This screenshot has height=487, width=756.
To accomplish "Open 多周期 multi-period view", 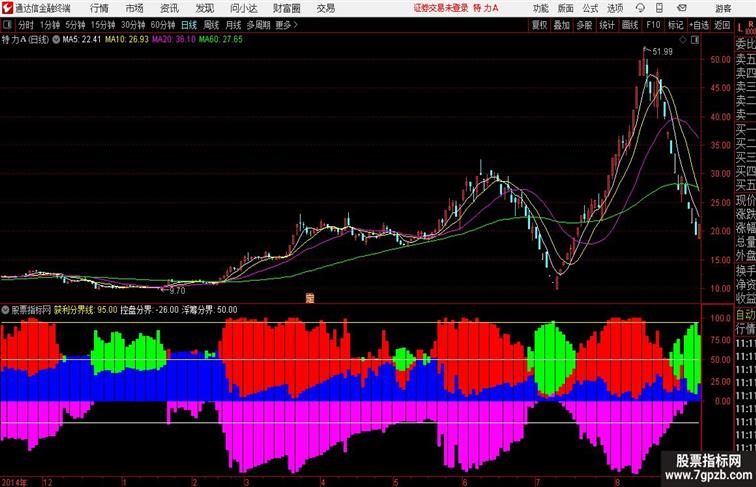I will (258, 25).
